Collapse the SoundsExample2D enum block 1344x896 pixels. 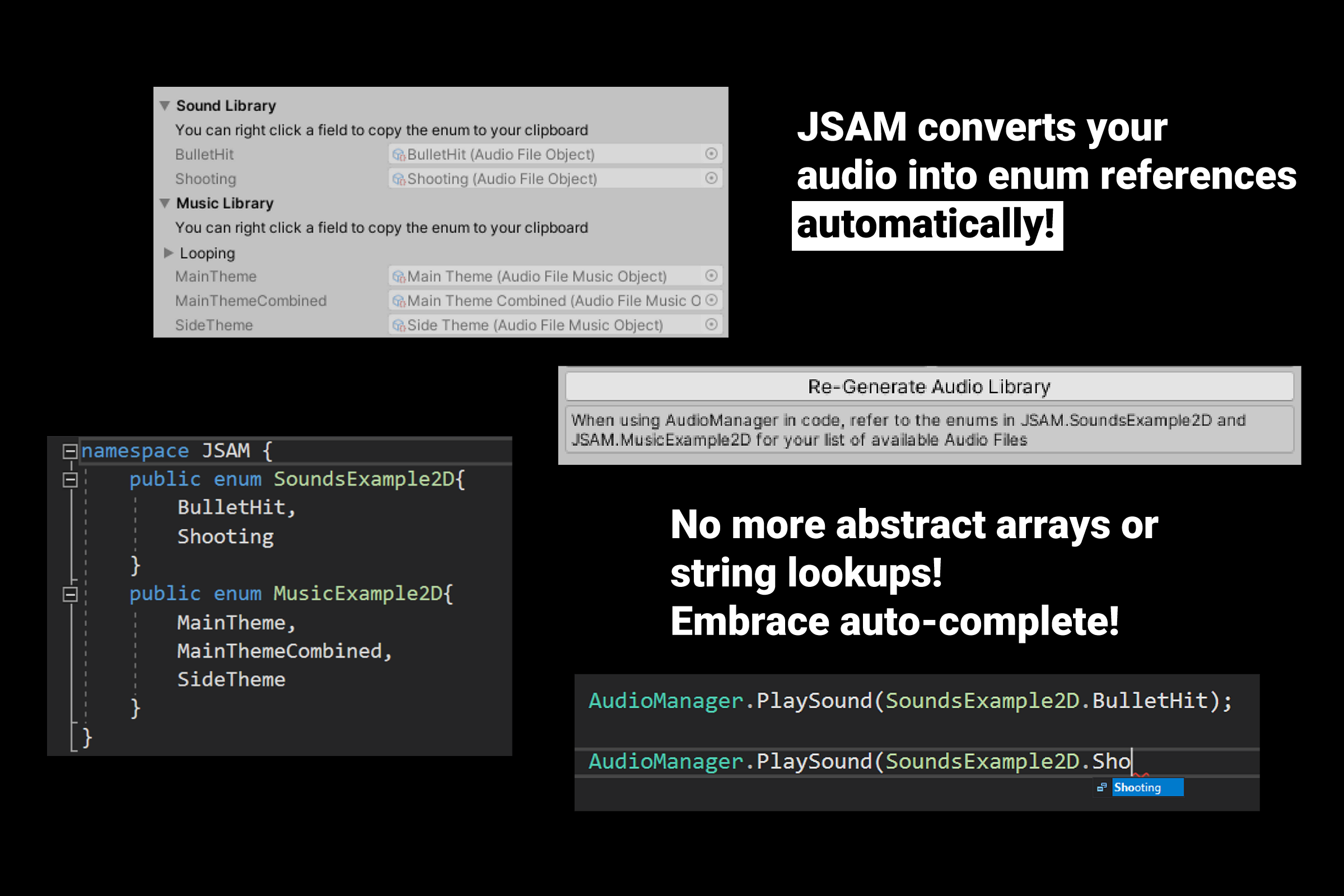69,480
